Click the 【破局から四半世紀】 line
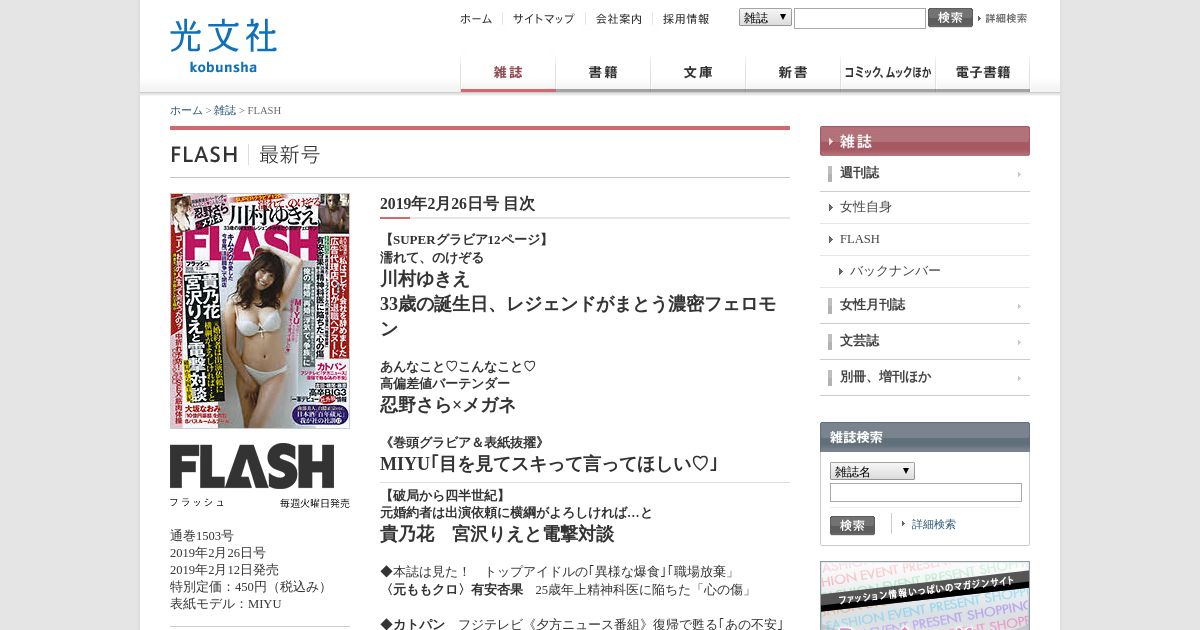Viewport: 1200px width, 630px height. point(445,496)
